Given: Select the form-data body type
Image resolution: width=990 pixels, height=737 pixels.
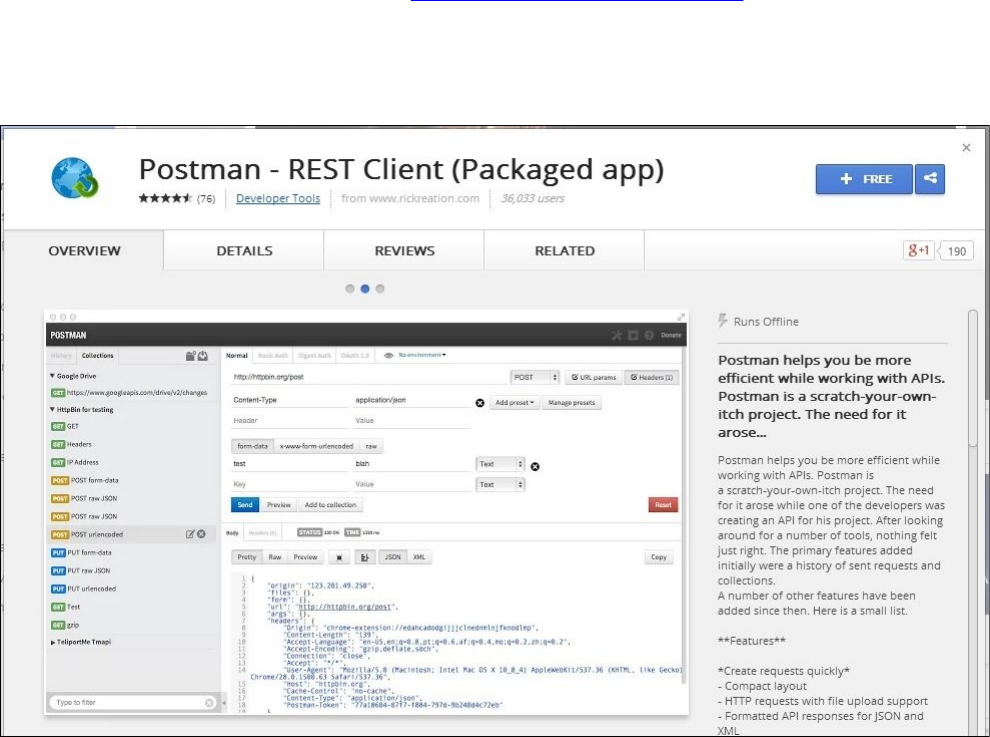Looking at the screenshot, I should click(253, 446).
